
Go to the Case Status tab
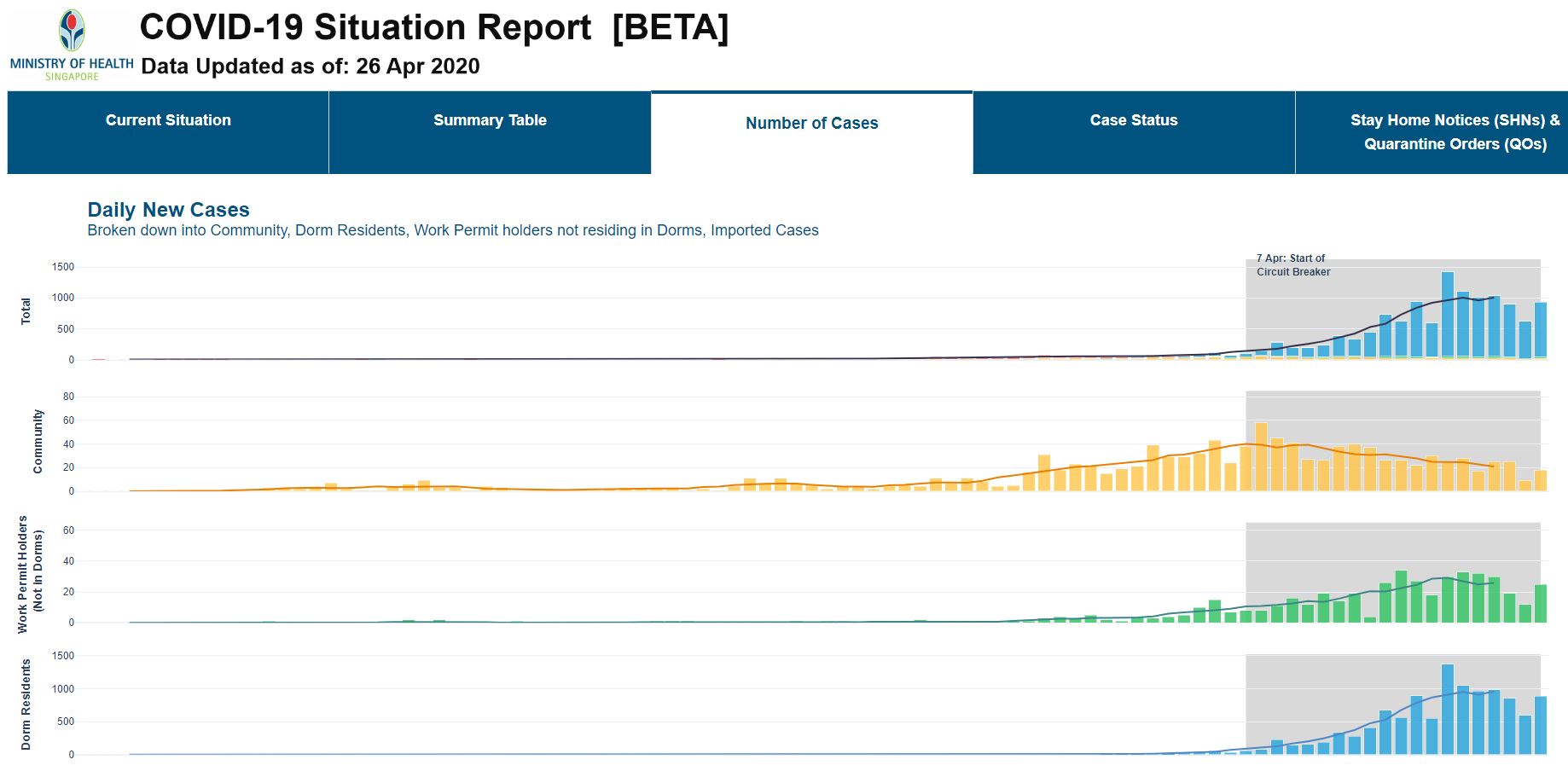(x=1133, y=121)
